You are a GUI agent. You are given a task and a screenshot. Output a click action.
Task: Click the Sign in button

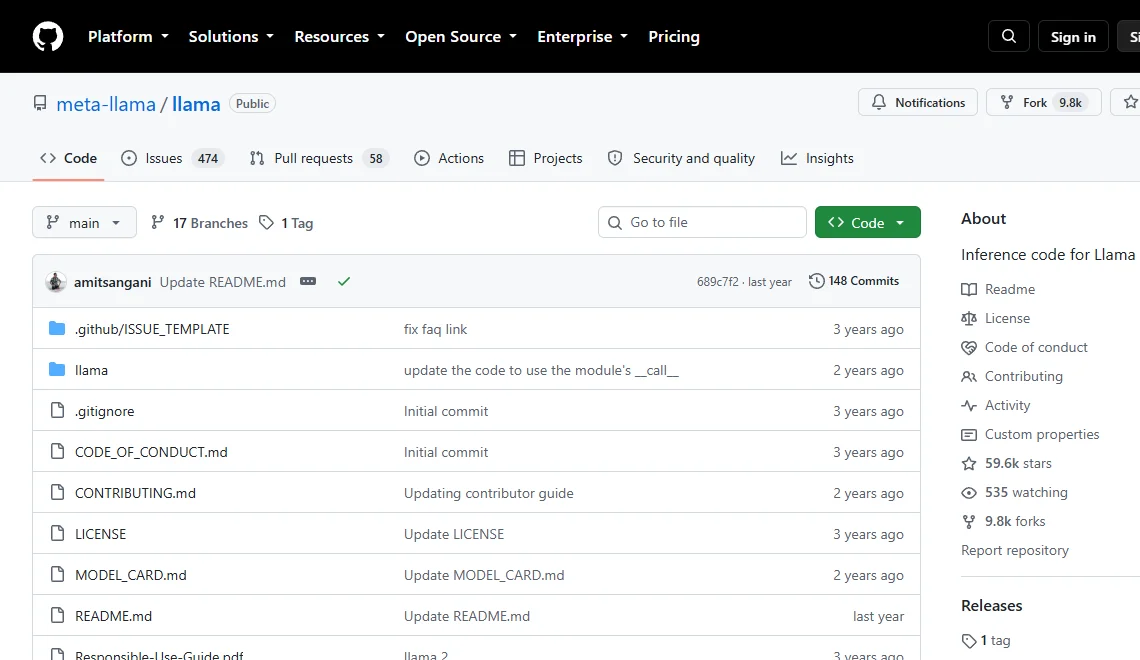(1073, 36)
